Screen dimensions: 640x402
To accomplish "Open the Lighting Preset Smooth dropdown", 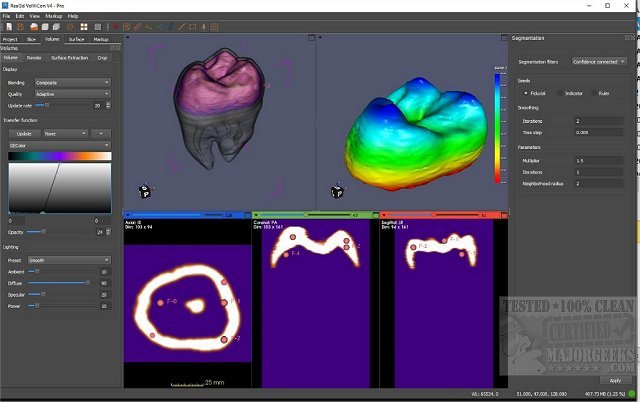I will 69,260.
